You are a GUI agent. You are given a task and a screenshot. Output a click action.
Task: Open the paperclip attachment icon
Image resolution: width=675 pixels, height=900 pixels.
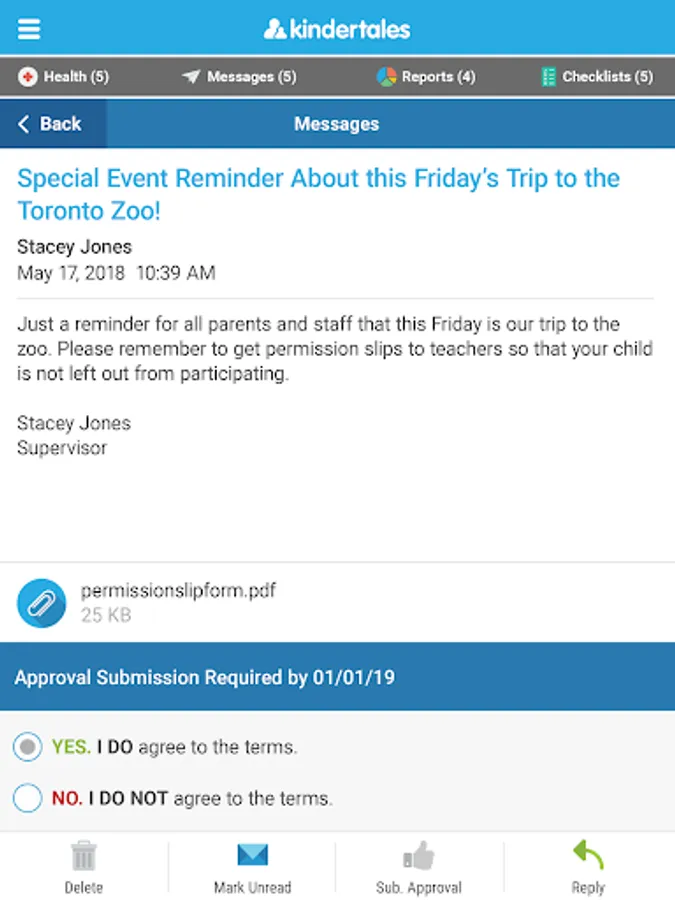tap(41, 602)
